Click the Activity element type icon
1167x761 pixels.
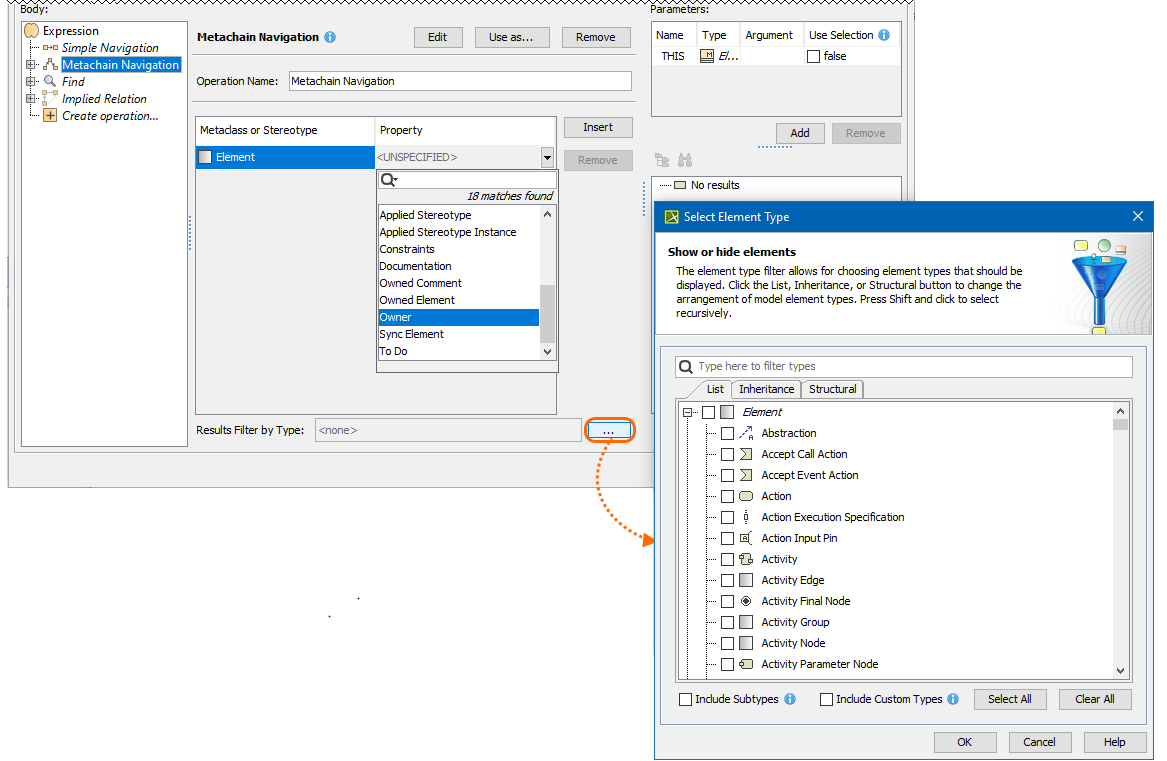coord(746,558)
